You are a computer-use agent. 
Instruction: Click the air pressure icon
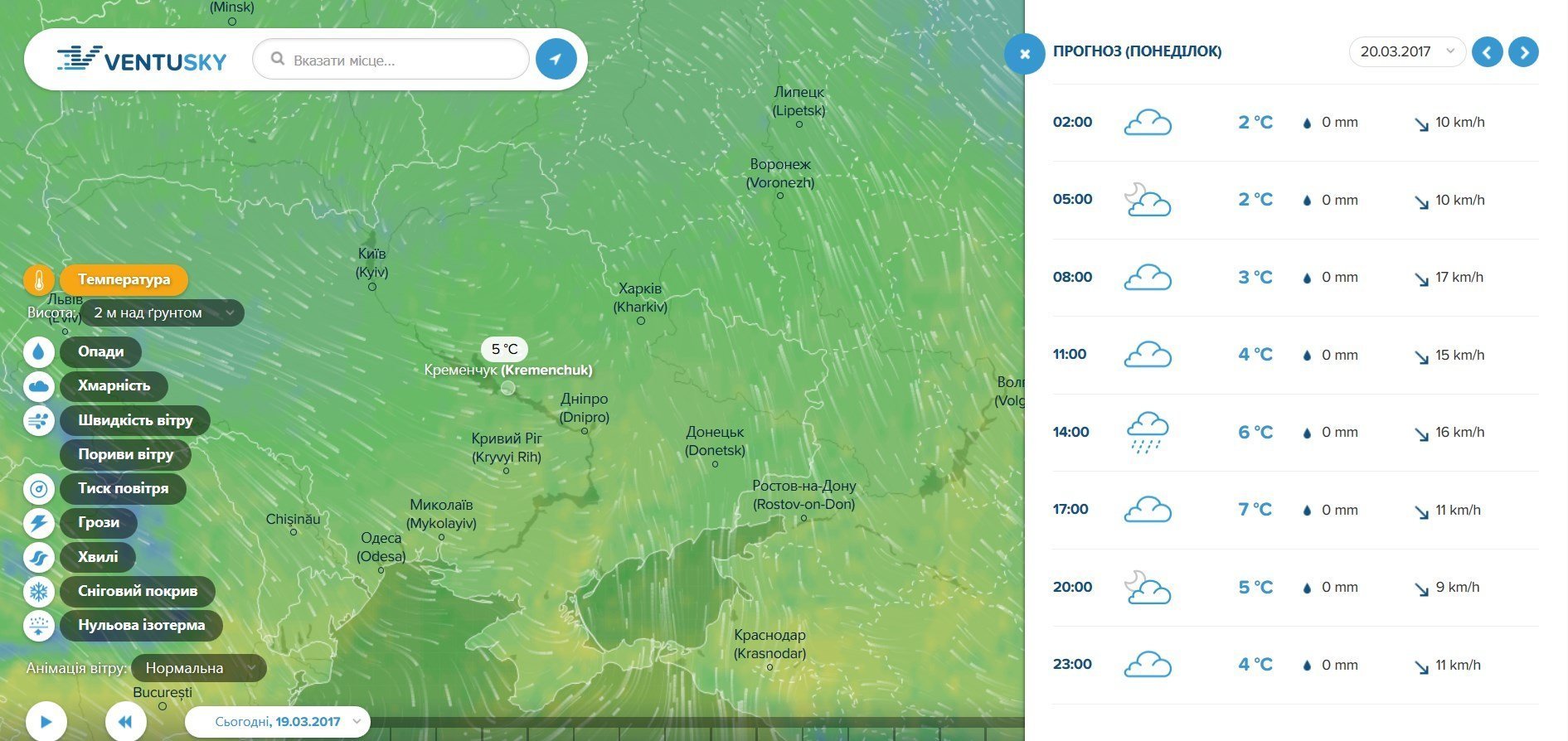pyautogui.click(x=39, y=489)
